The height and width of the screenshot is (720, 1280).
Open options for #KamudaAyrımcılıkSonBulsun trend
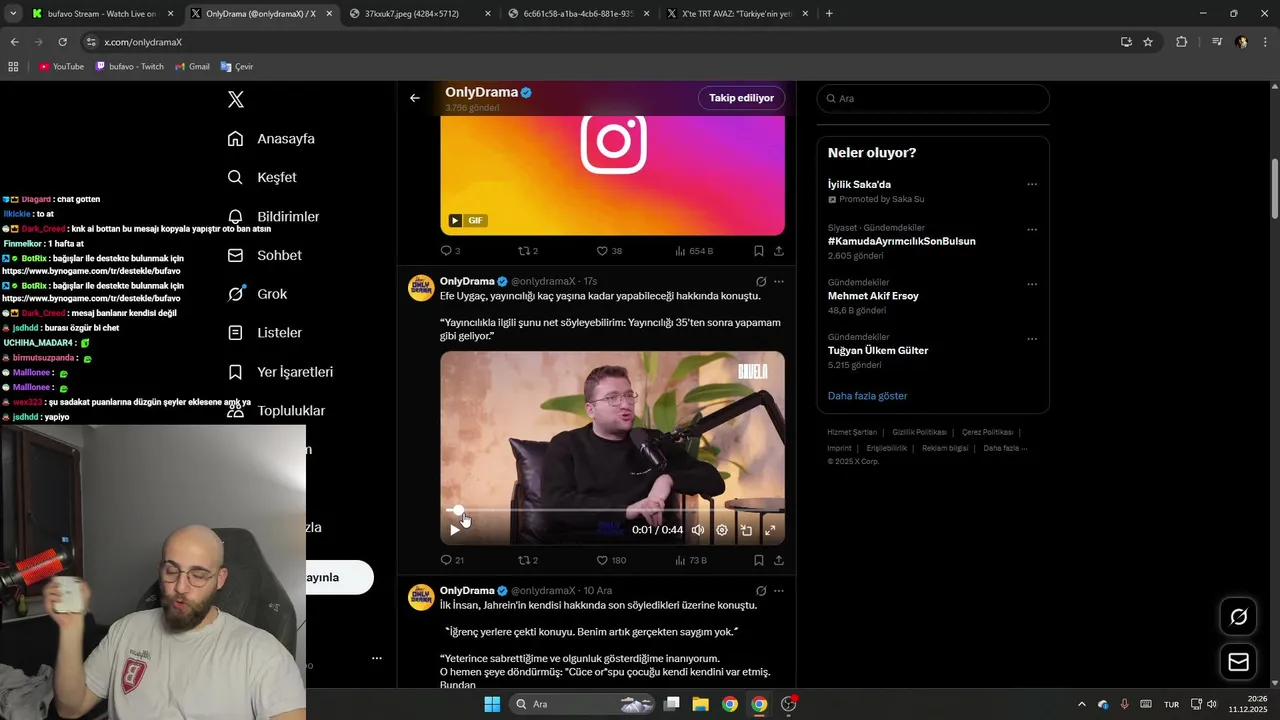point(1032,229)
